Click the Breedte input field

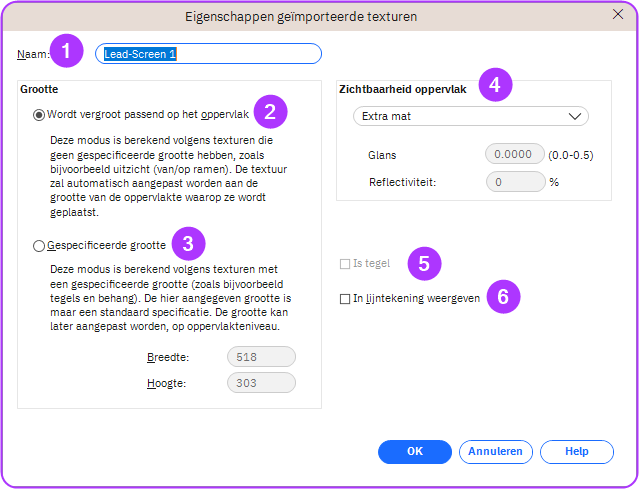click(260, 356)
